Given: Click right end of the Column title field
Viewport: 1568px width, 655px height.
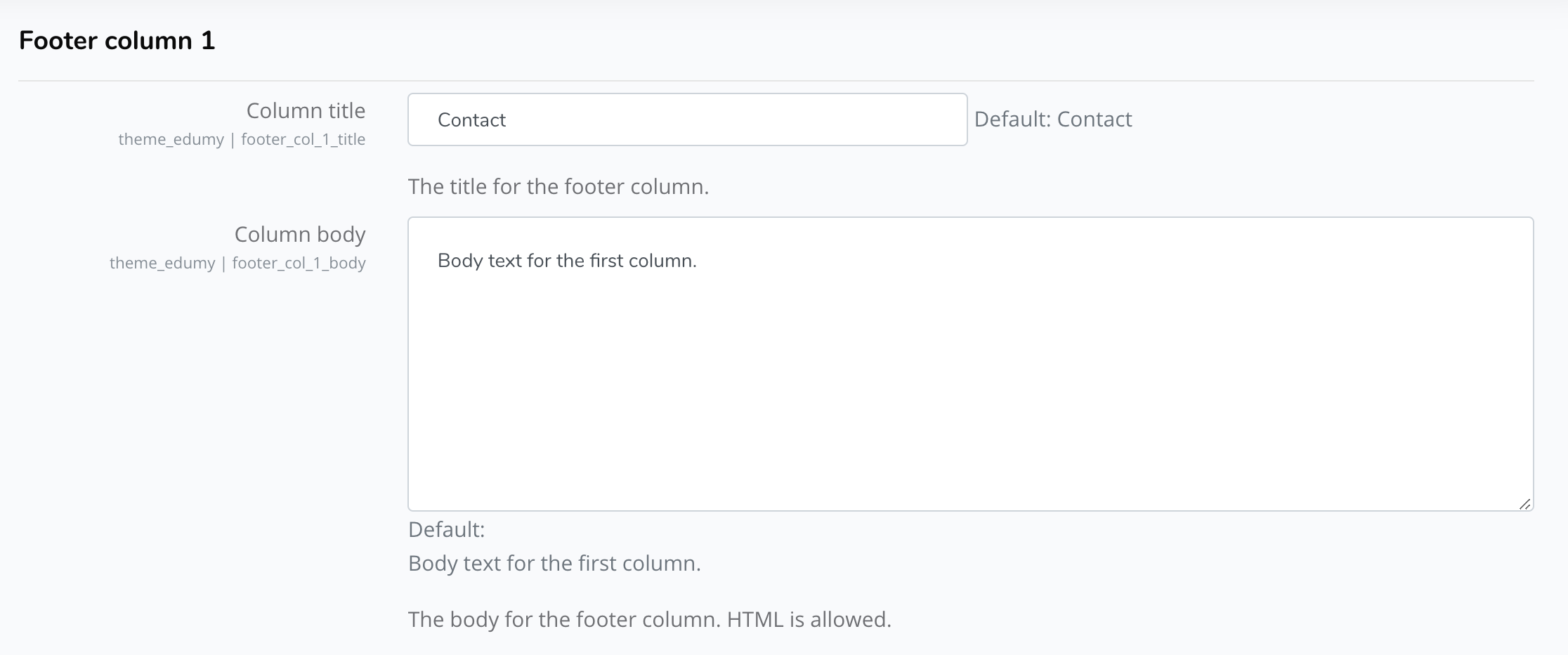Looking at the screenshot, I should click(x=941, y=119).
